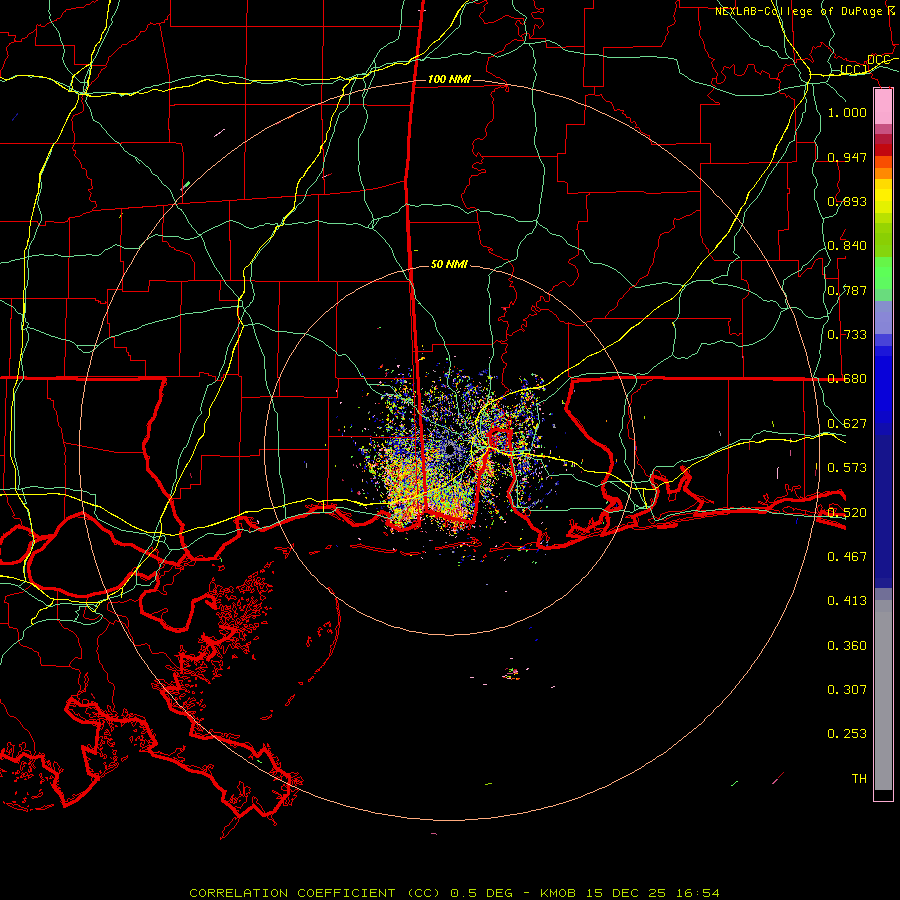Viewport: 900px width, 900px height.
Task: Click the dark radar site dot at the ring center
Action: pyautogui.click(x=450, y=449)
